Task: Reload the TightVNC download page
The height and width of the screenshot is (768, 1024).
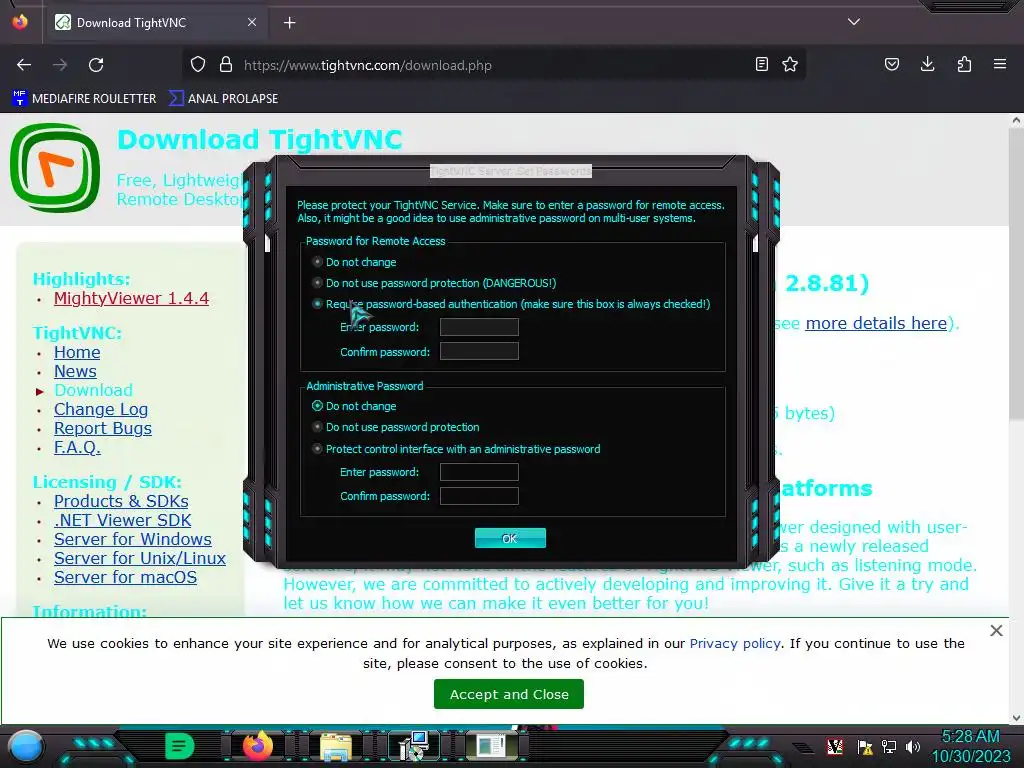Action: click(x=96, y=65)
